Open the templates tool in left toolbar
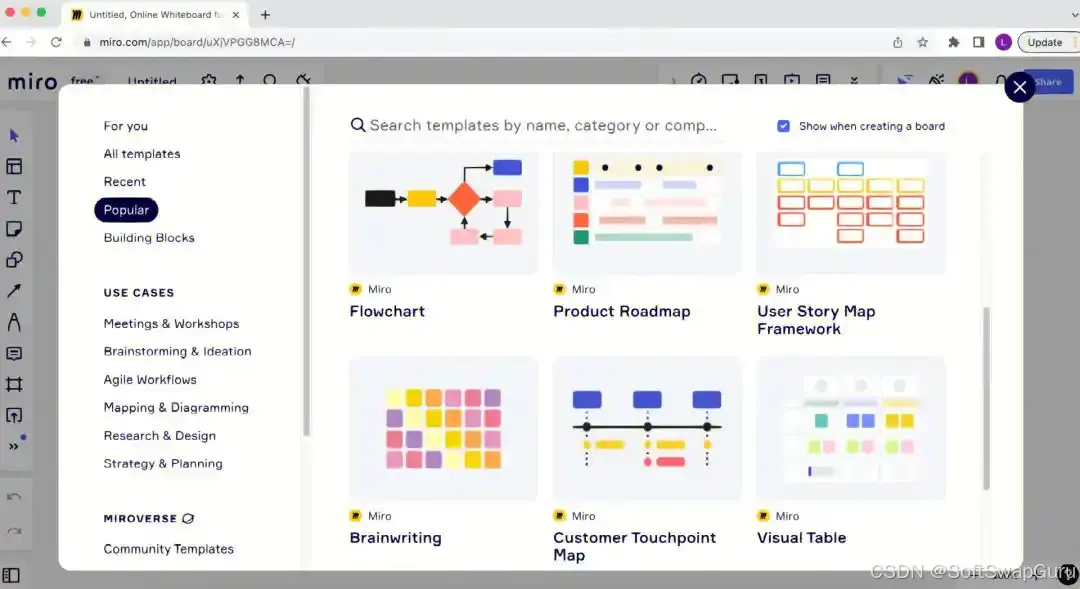 14,167
